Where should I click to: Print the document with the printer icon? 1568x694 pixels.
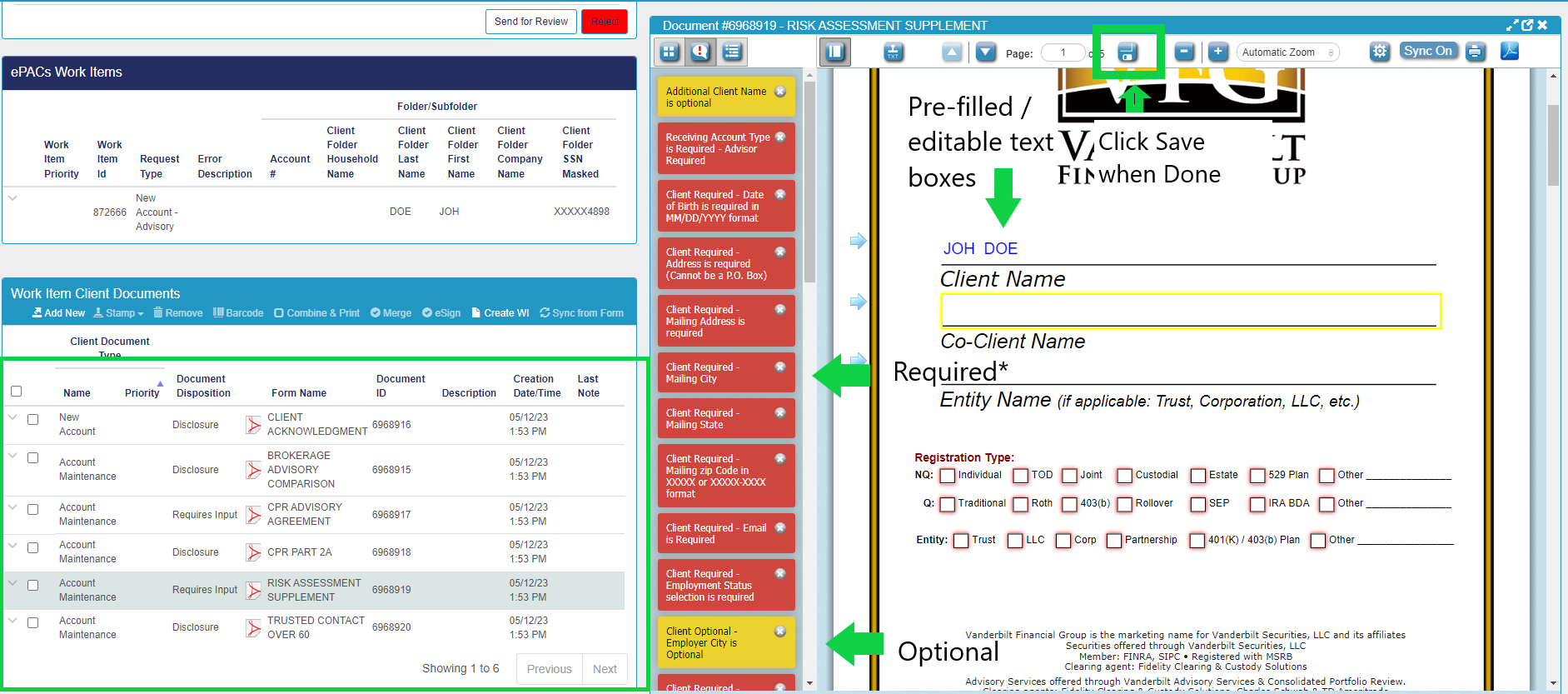pos(1476,52)
